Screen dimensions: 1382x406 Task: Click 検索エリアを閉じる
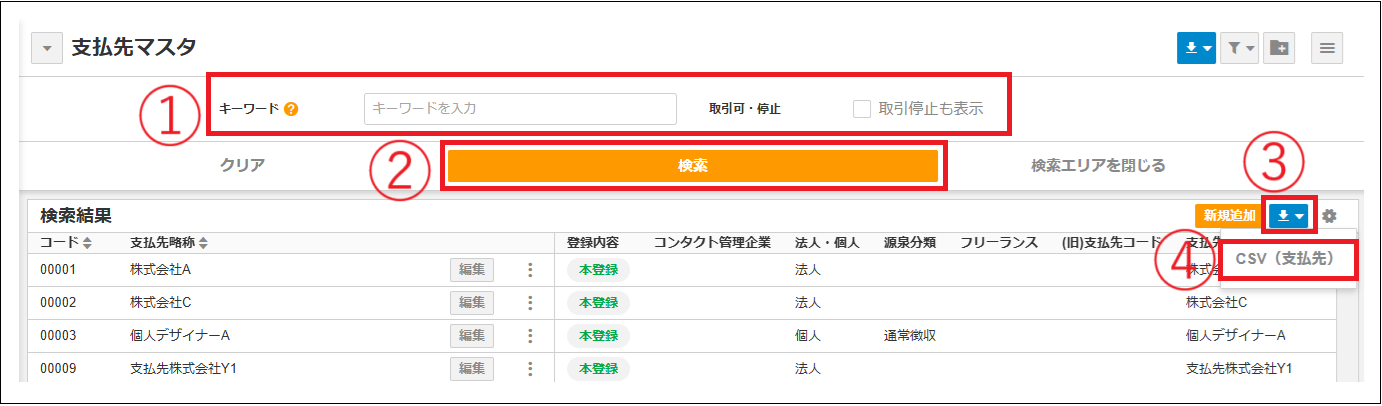pos(1098,165)
